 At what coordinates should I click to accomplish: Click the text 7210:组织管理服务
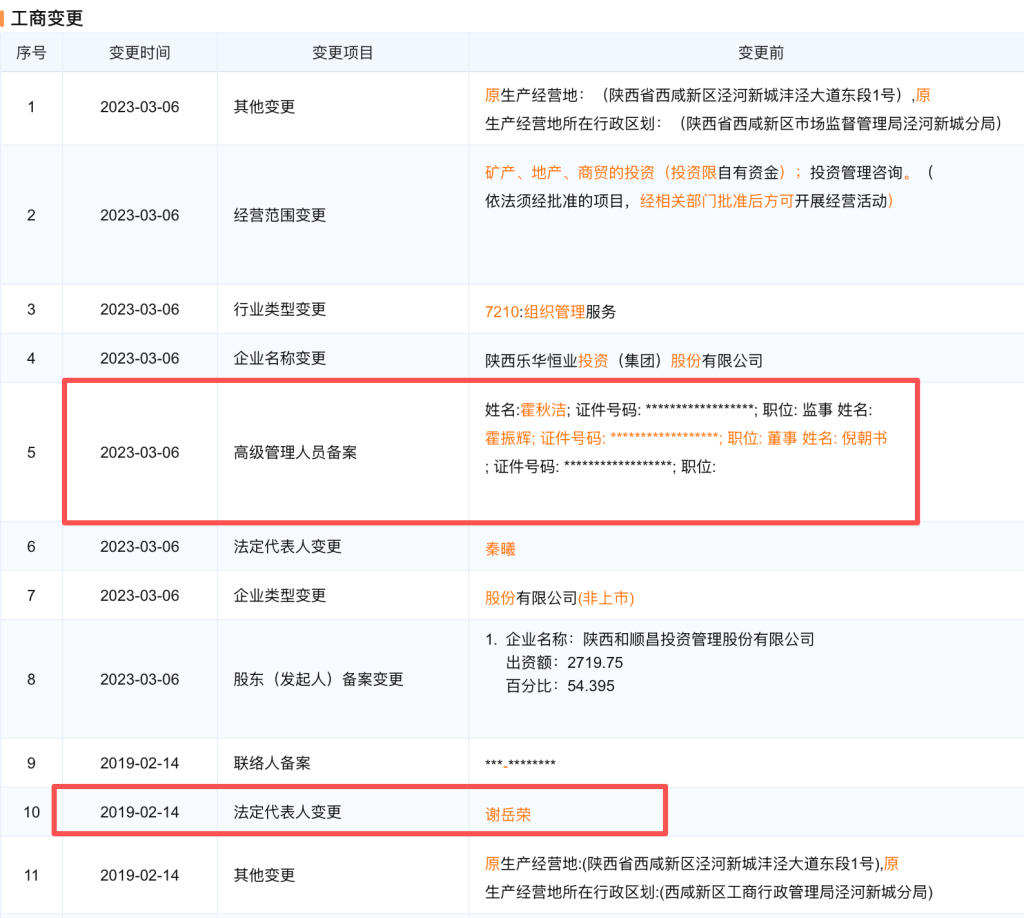click(x=551, y=311)
